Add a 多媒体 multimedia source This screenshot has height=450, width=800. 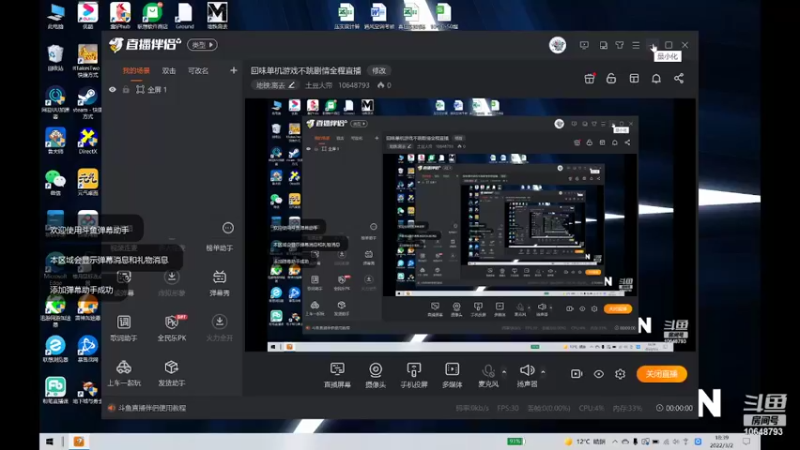click(452, 374)
